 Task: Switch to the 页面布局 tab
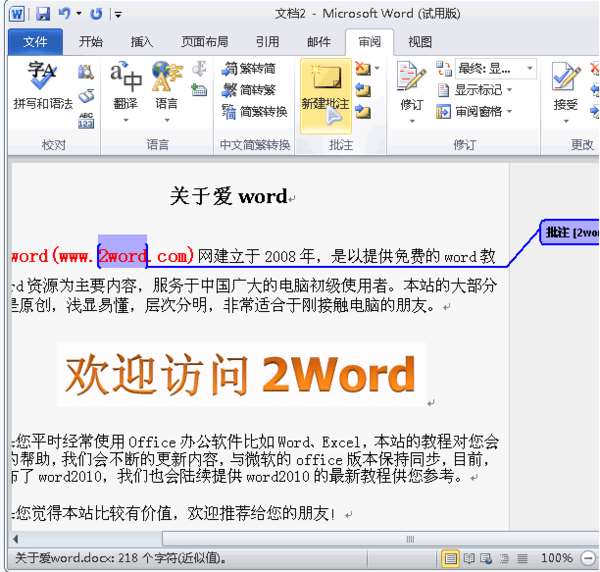204,42
